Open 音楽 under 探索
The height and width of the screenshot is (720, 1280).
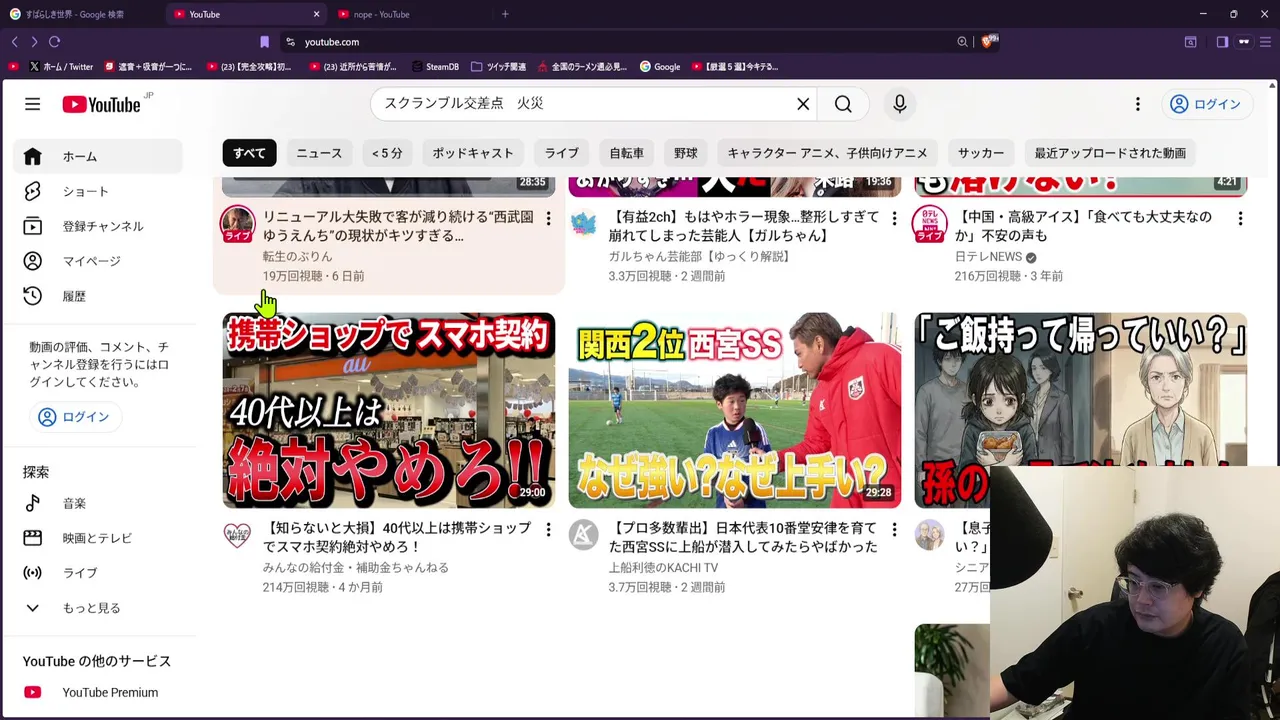tap(98, 503)
